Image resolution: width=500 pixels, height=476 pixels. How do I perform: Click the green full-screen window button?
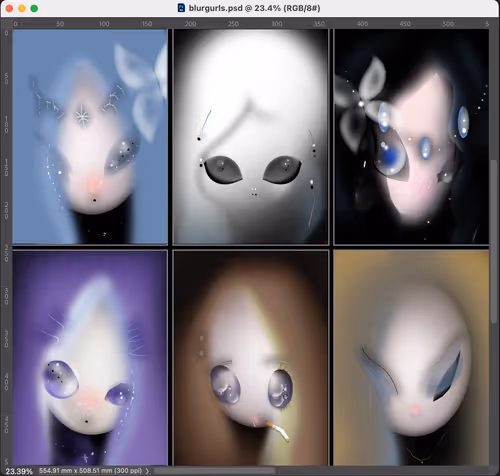tap(34, 8)
